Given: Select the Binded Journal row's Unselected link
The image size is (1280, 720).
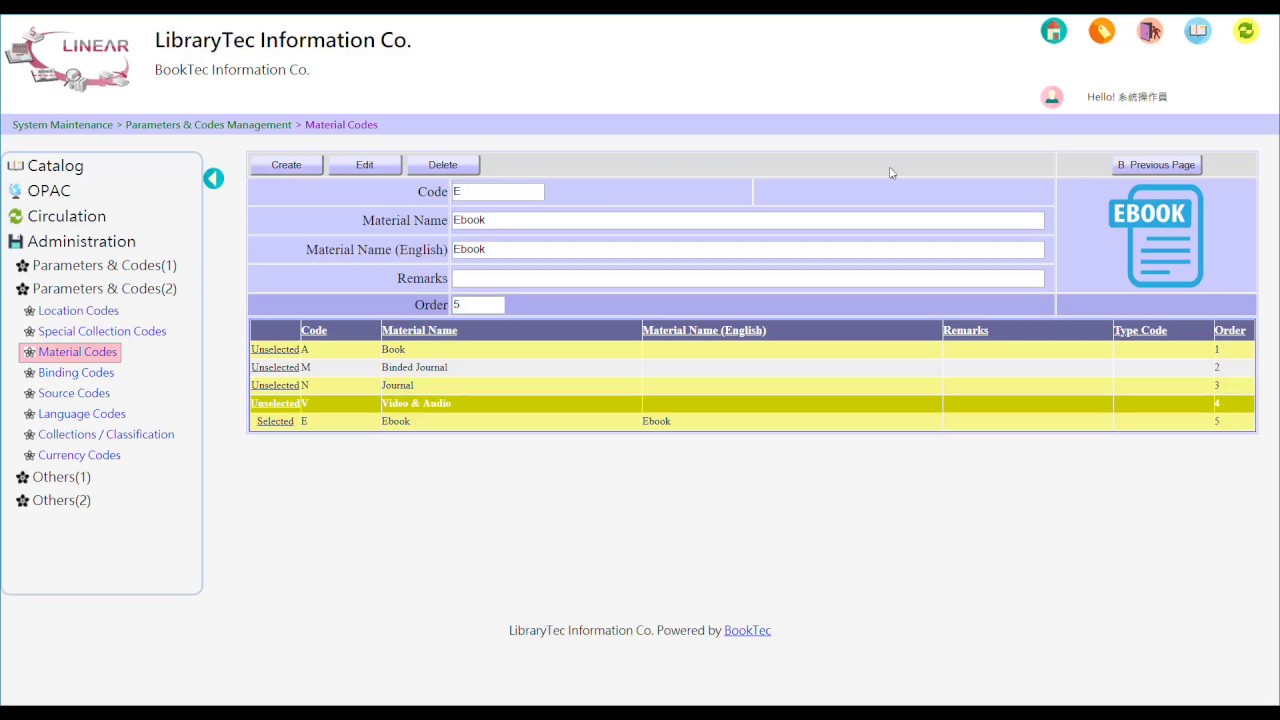Looking at the screenshot, I should pyautogui.click(x=275, y=368).
